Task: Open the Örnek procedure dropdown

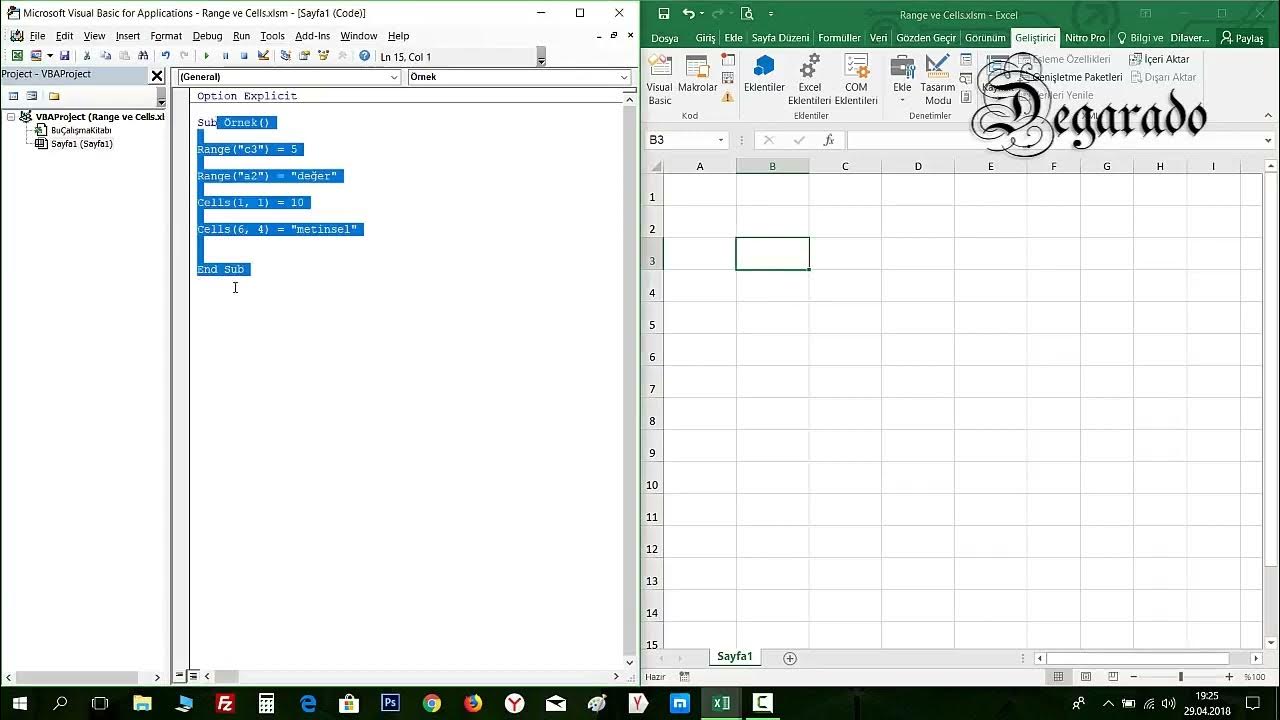Action: 623,77
